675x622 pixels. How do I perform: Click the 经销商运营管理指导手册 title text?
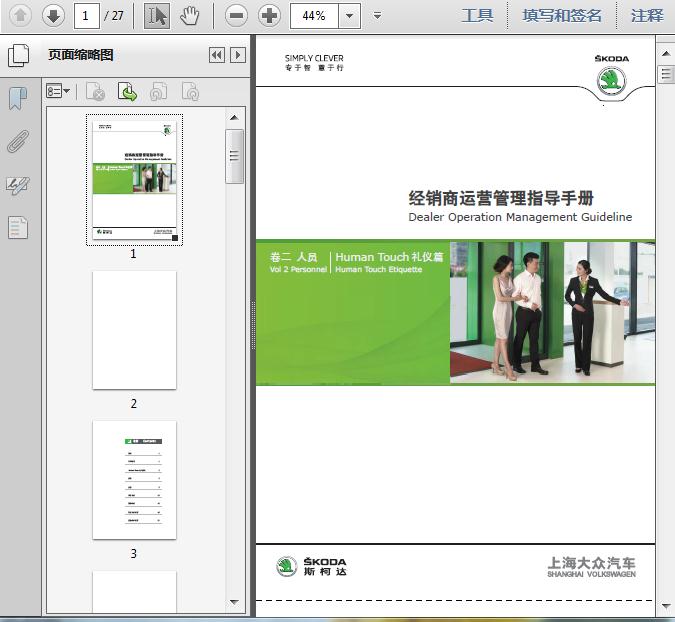[501, 198]
